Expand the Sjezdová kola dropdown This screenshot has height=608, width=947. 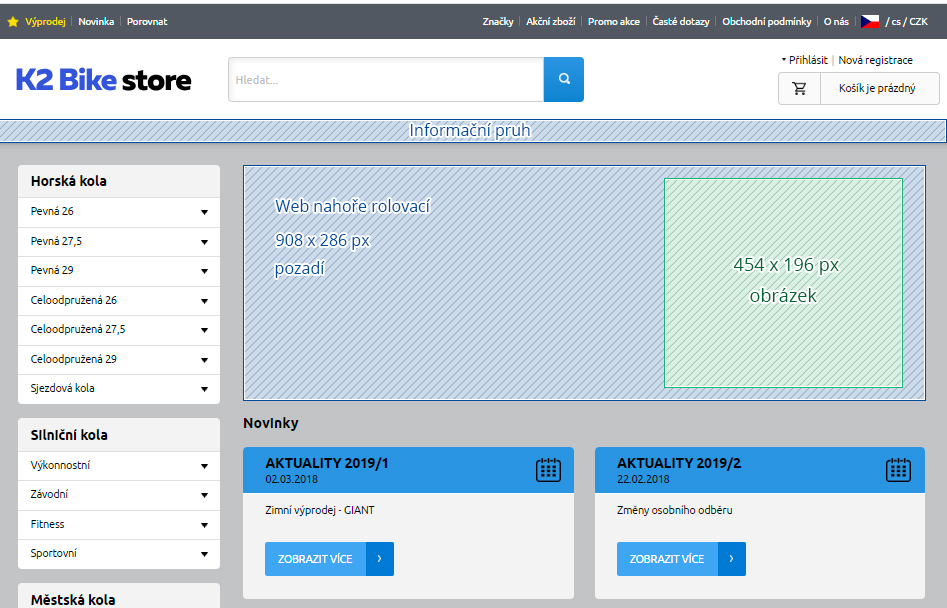[203, 389]
